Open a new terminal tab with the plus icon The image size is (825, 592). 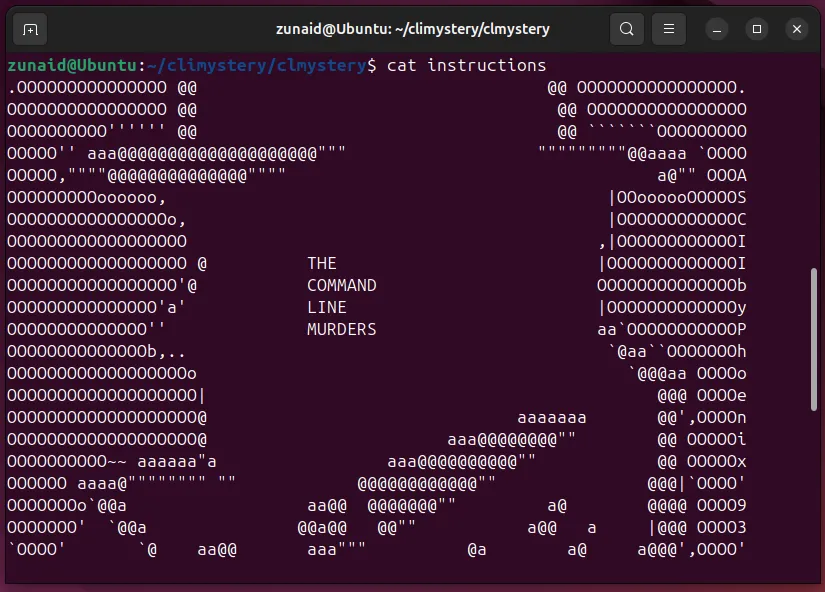point(29,29)
